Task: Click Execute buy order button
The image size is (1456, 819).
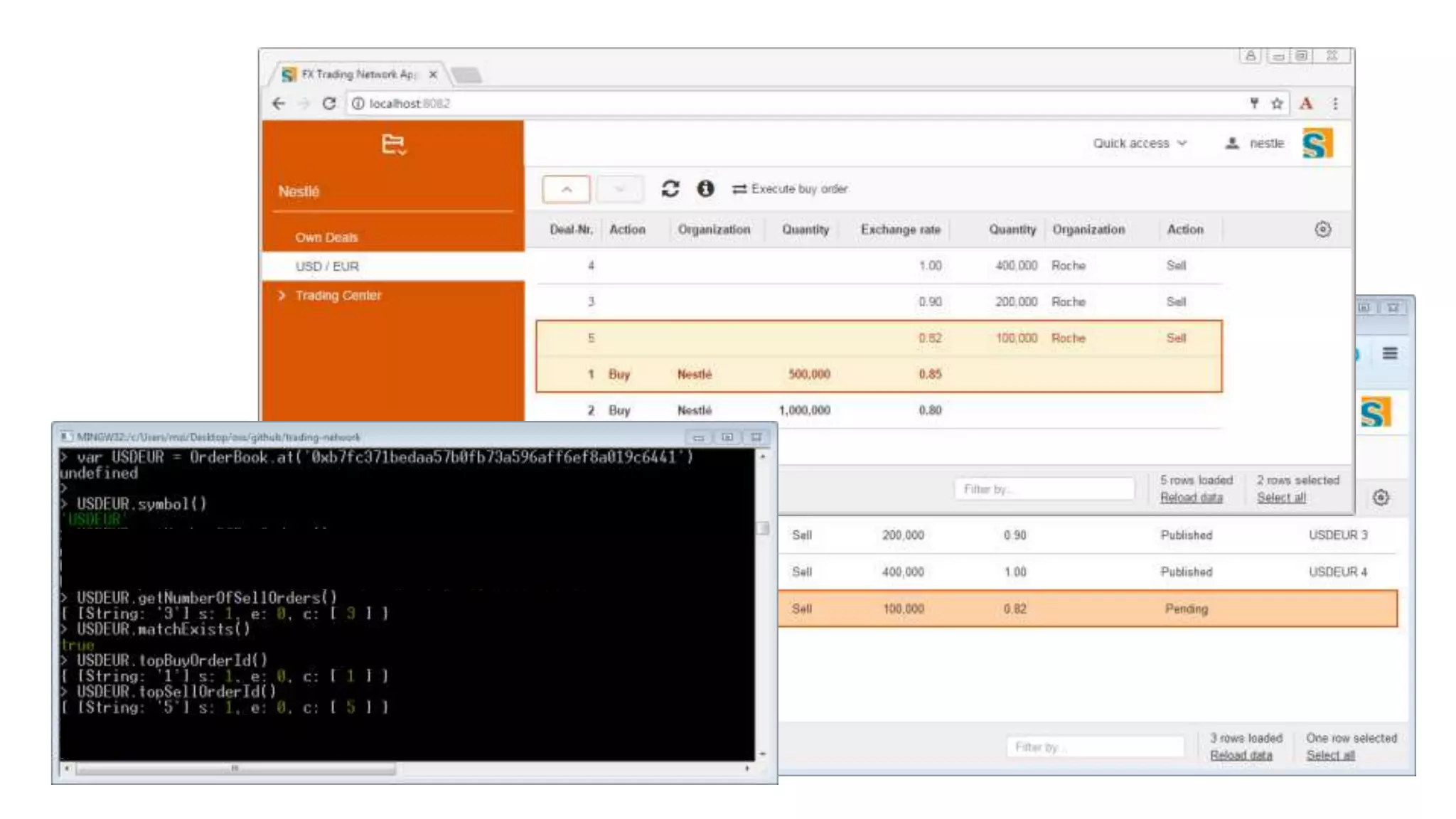Action: (x=790, y=189)
